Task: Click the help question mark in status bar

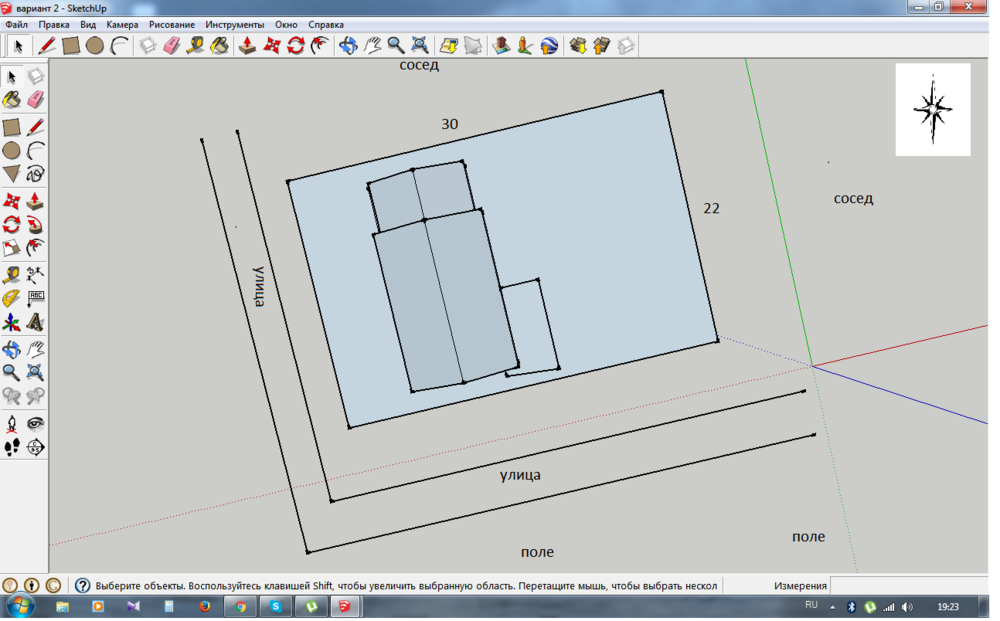Action: pyautogui.click(x=83, y=586)
